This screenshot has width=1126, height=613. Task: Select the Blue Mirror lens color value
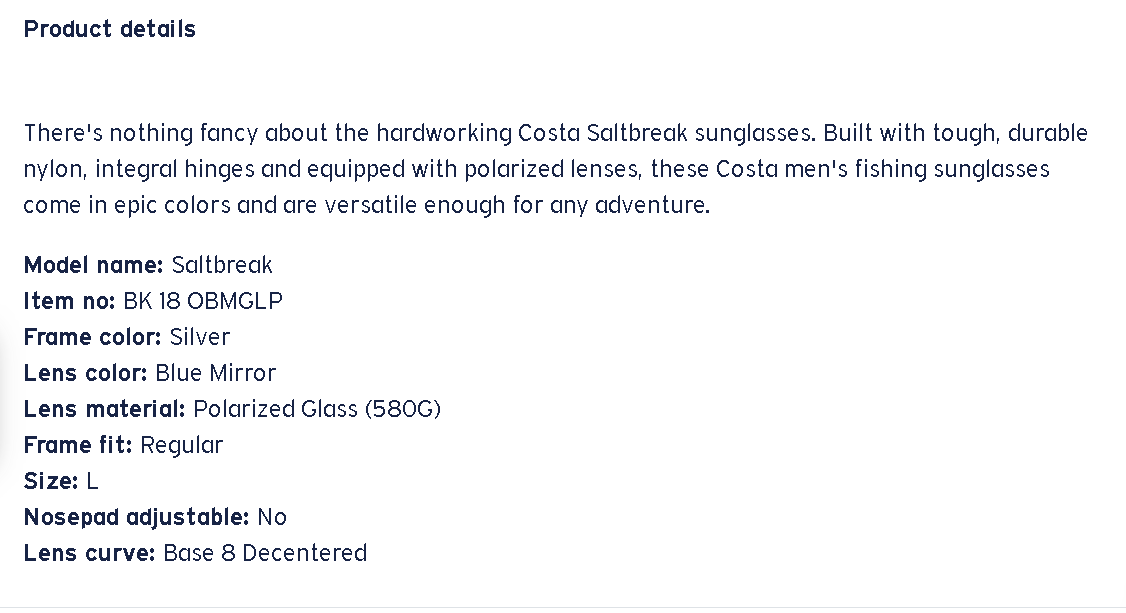point(215,373)
